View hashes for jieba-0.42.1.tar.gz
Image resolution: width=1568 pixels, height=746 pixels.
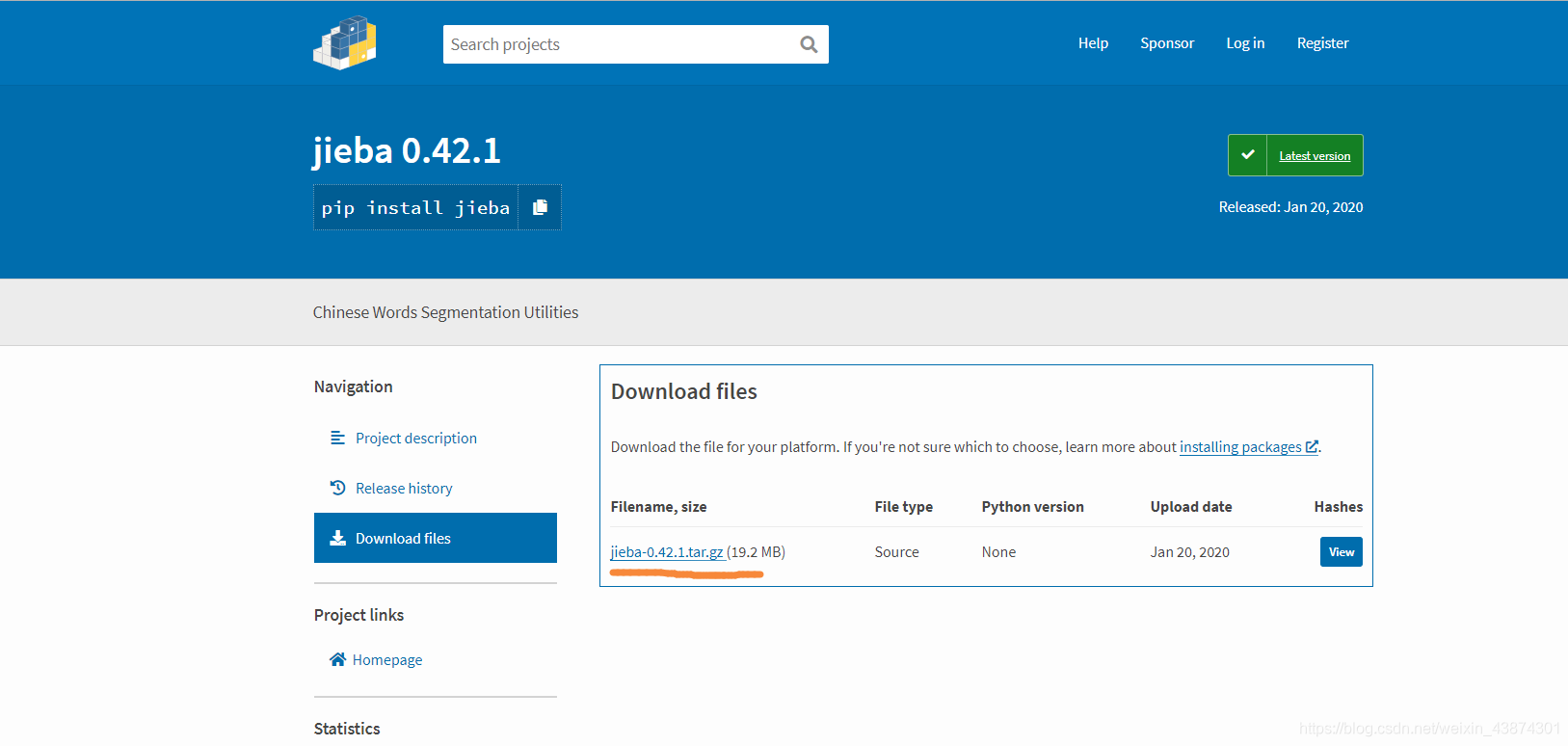click(1342, 552)
